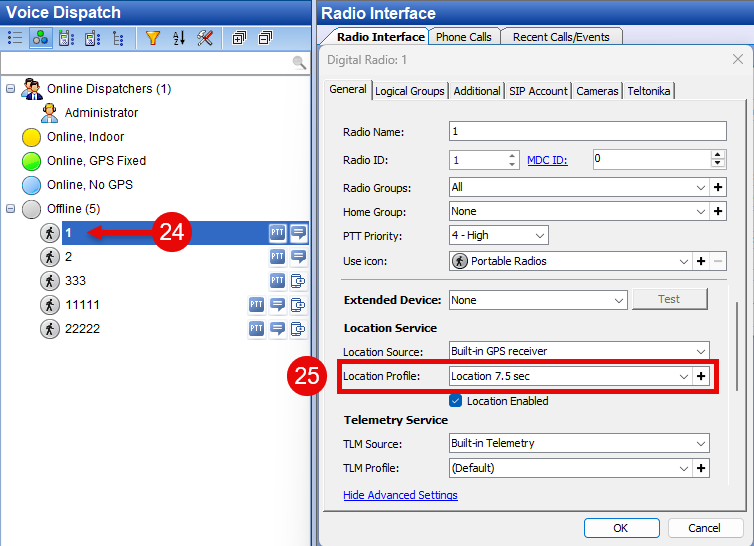Viewport: 754px width, 546px height.
Task: Uncheck the Location Enabled checkbox
Action: click(x=456, y=401)
